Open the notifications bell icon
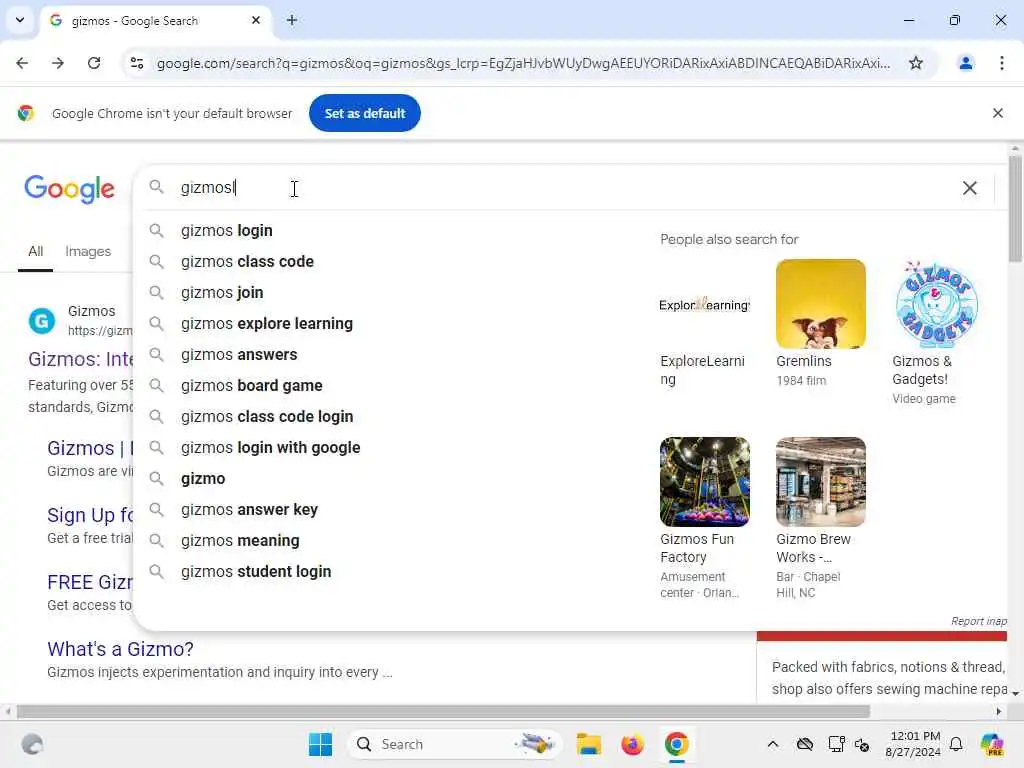 pyautogui.click(x=956, y=744)
